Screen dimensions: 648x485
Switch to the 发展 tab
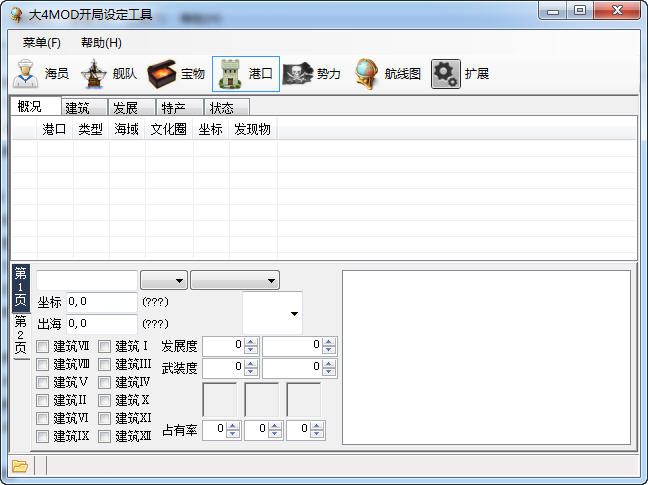[132, 108]
